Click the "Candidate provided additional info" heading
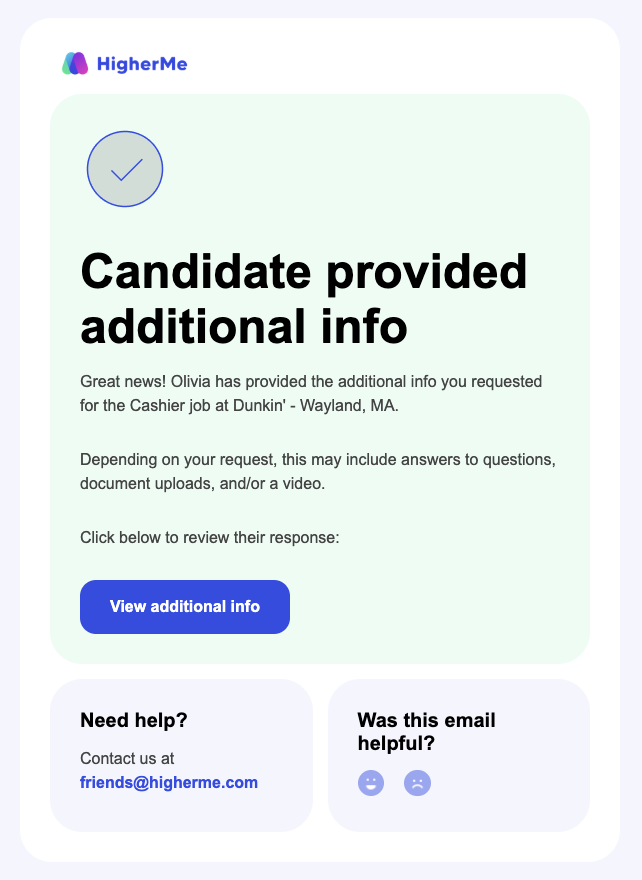642x880 pixels. tap(303, 298)
